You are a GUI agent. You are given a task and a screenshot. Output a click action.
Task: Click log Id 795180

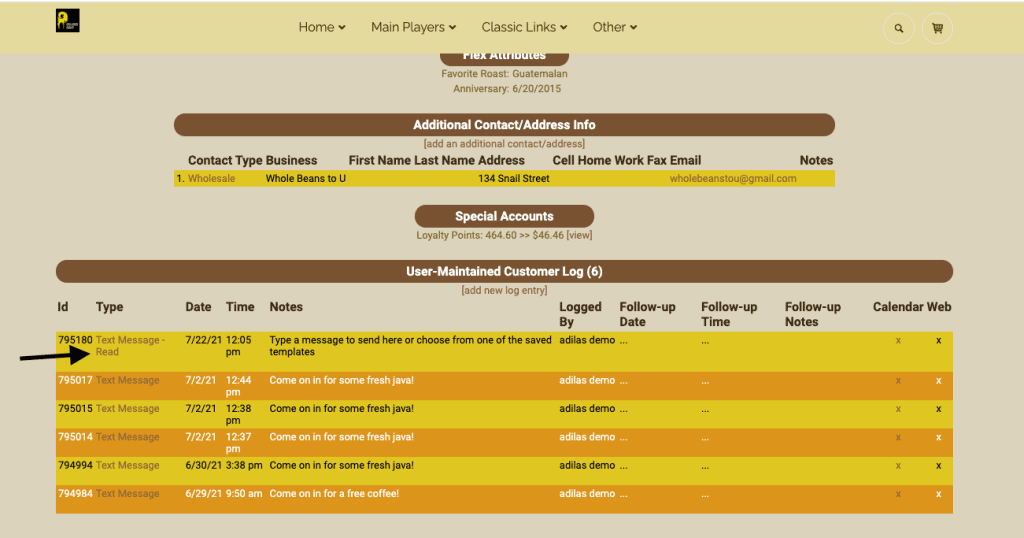[75, 340]
